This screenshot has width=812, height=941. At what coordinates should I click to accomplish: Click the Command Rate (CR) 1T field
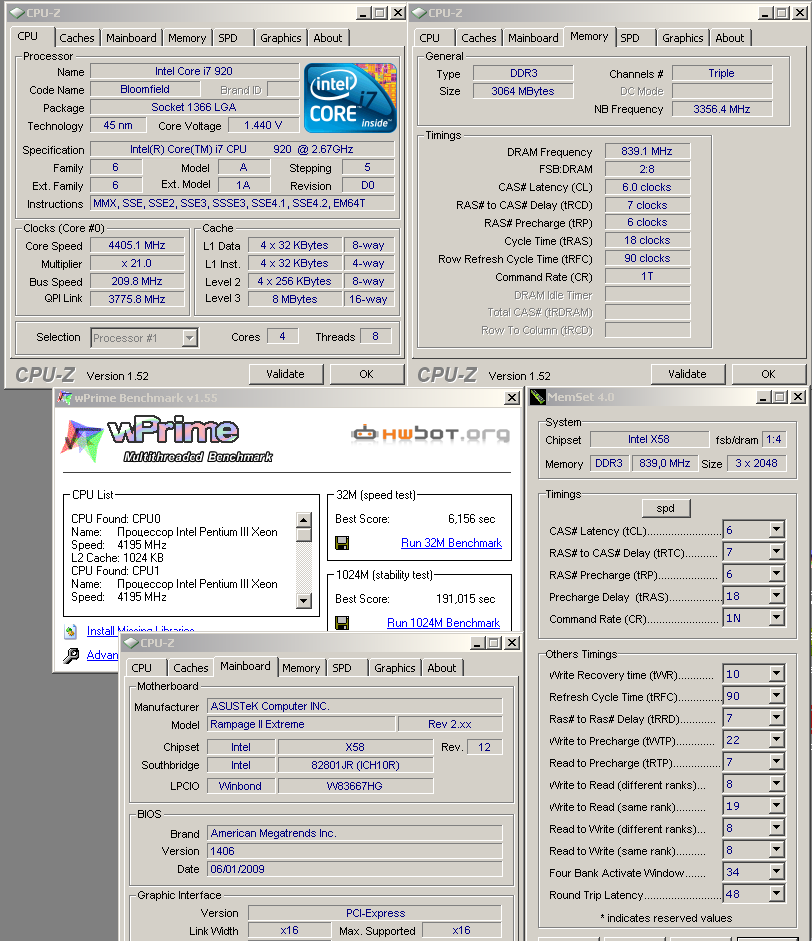(x=647, y=276)
